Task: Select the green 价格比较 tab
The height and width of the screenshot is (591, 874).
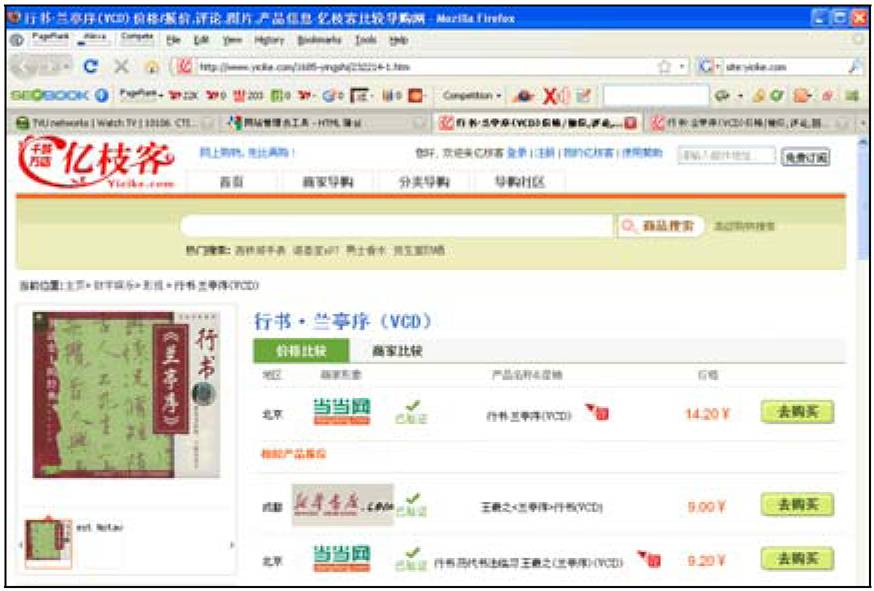Action: click(x=301, y=351)
